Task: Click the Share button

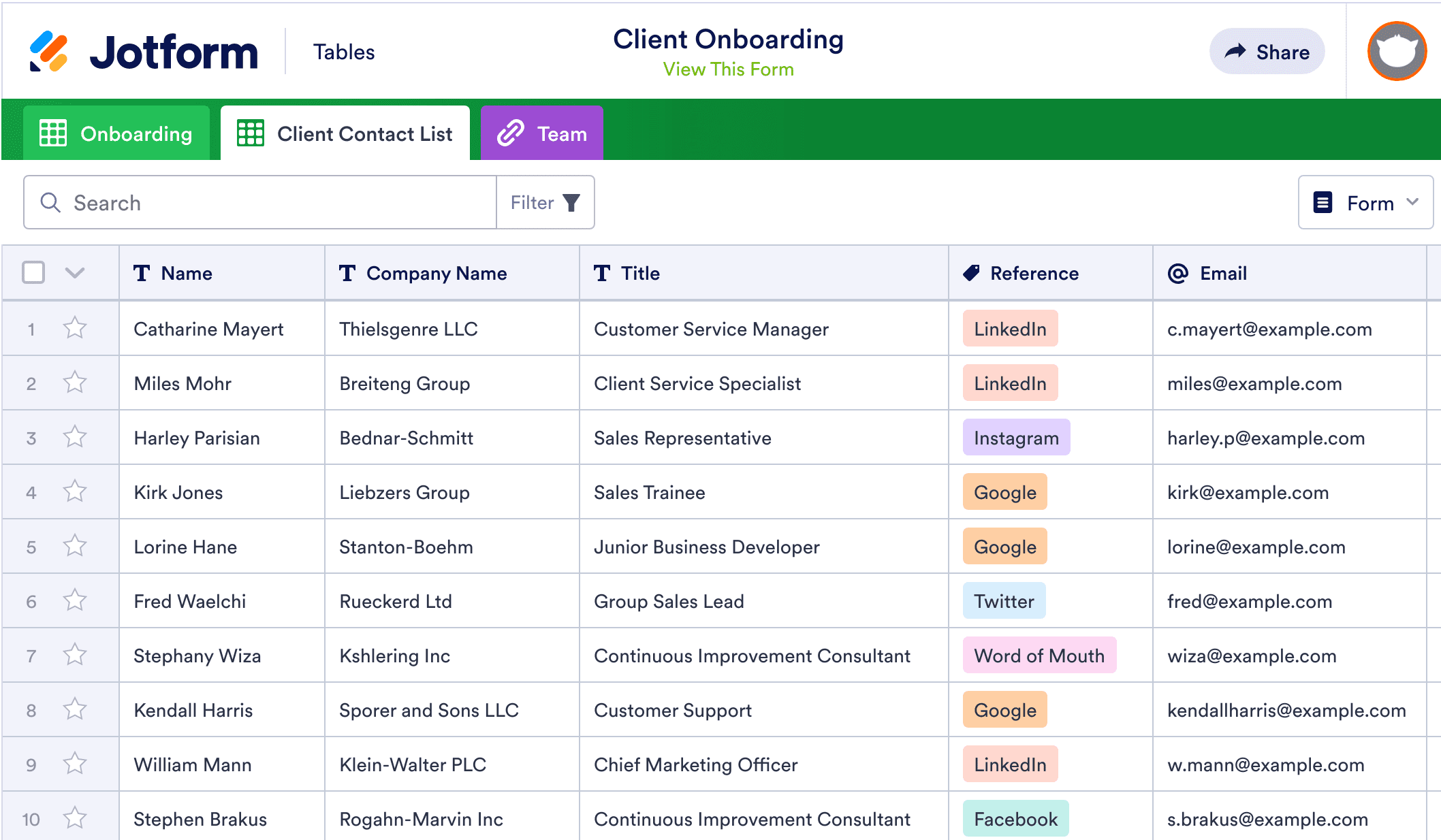Action: (x=1267, y=52)
